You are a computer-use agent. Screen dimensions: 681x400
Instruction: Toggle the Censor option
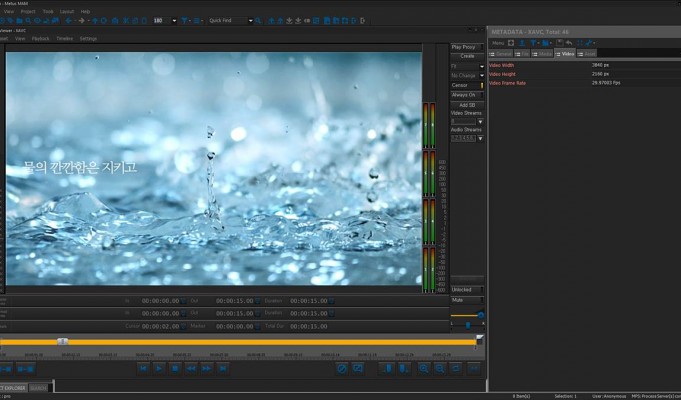[467, 86]
